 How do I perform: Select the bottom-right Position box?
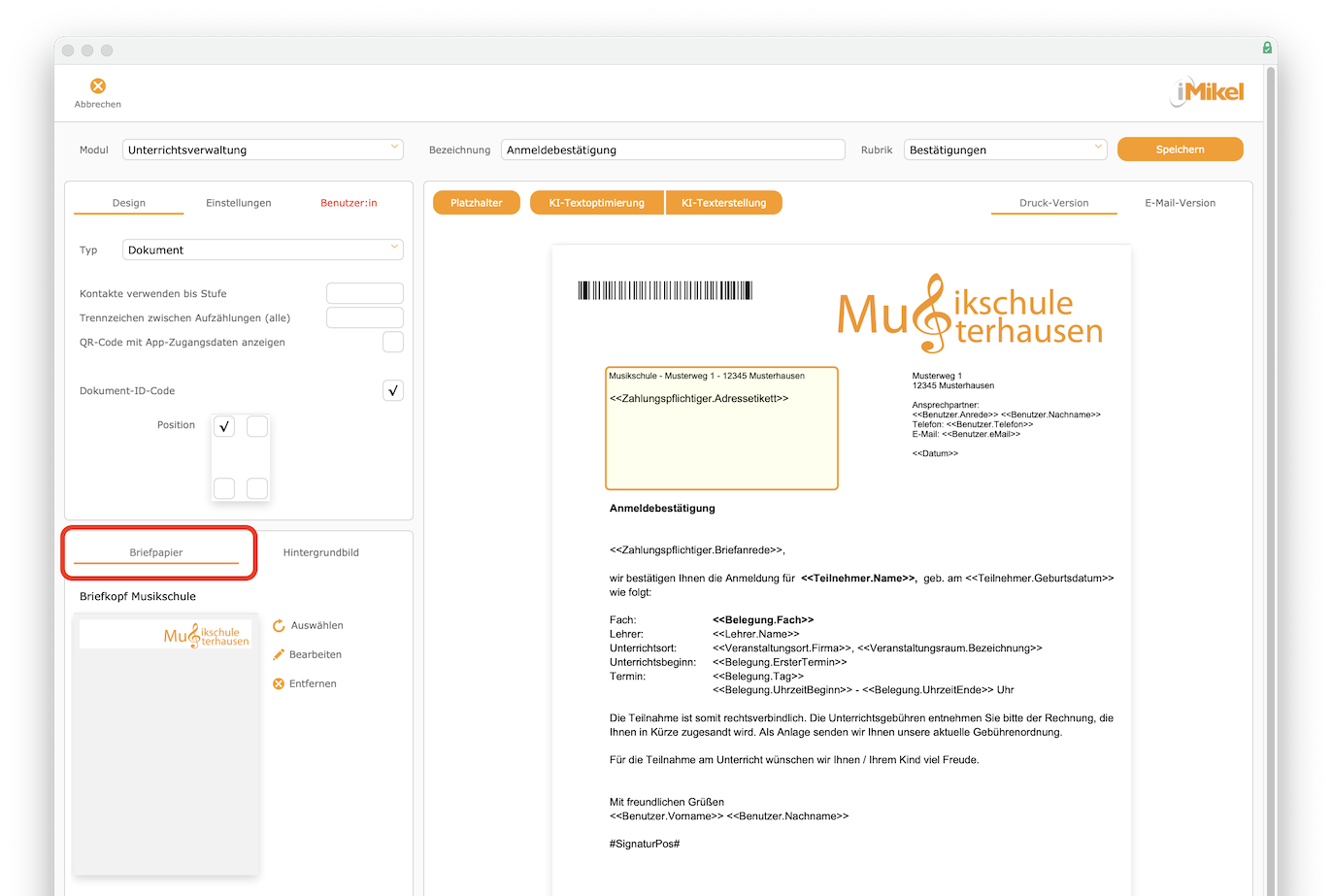pos(257,488)
